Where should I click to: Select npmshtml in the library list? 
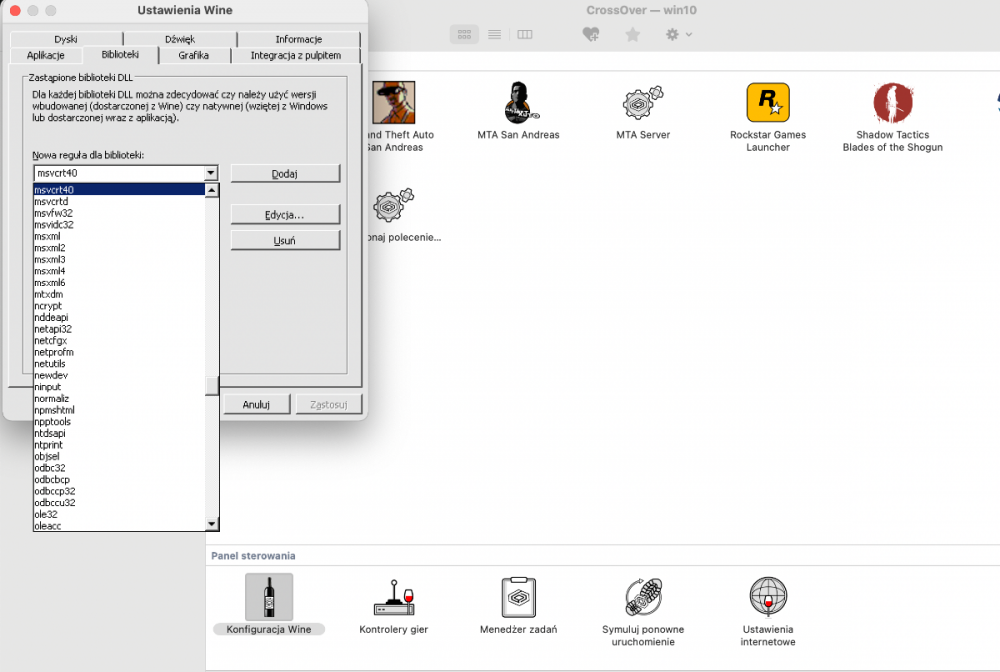tap(119, 410)
